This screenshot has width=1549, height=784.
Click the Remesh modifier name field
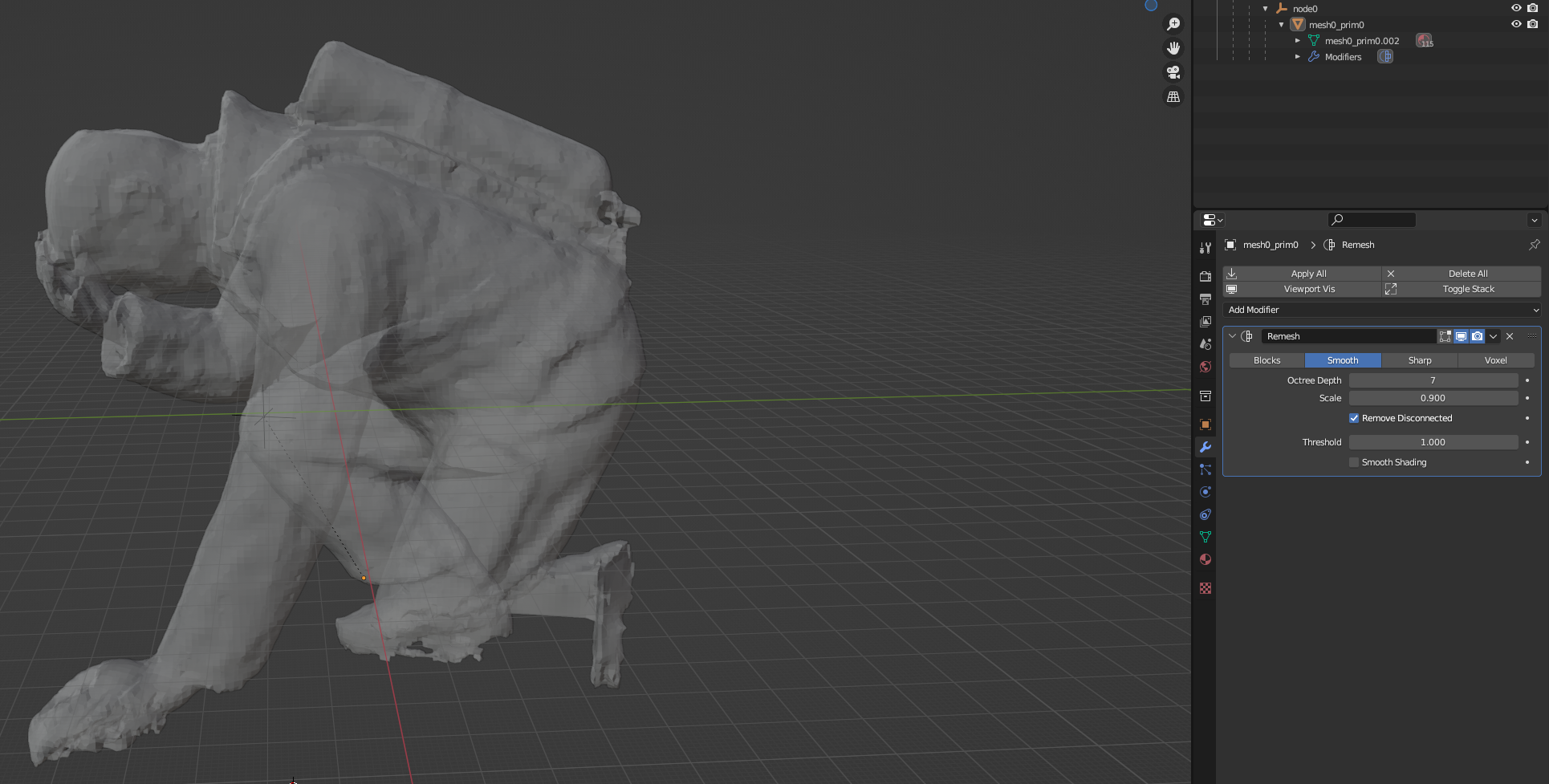click(1348, 336)
